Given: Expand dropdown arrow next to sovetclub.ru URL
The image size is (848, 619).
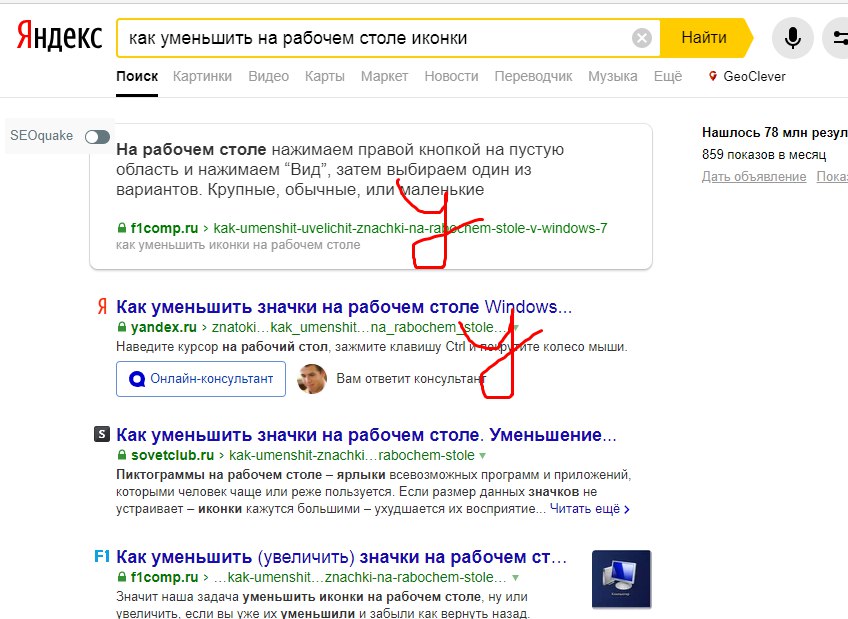Looking at the screenshot, I should tap(482, 456).
